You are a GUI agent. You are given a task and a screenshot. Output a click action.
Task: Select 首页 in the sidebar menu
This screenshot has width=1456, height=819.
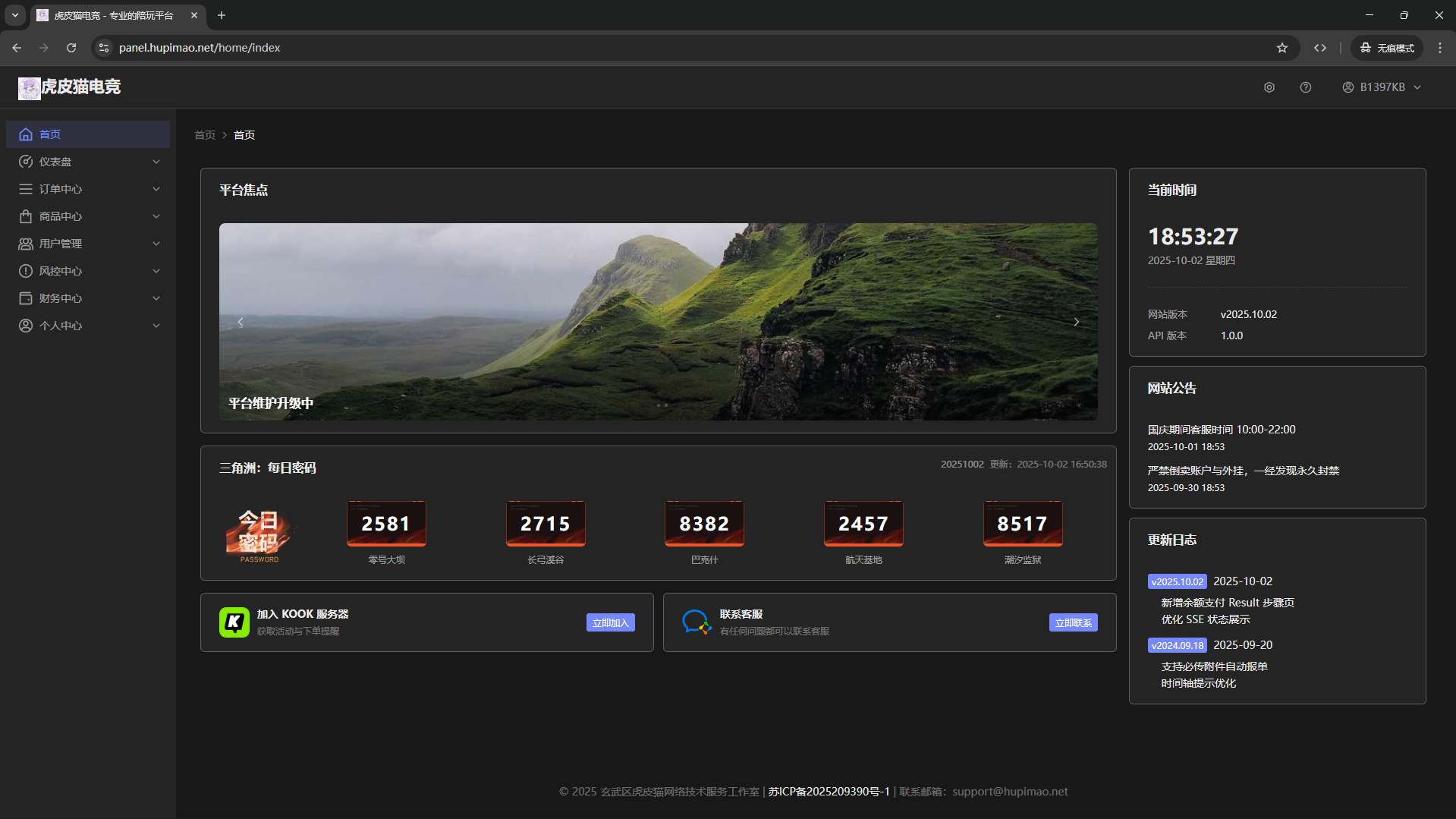click(87, 134)
